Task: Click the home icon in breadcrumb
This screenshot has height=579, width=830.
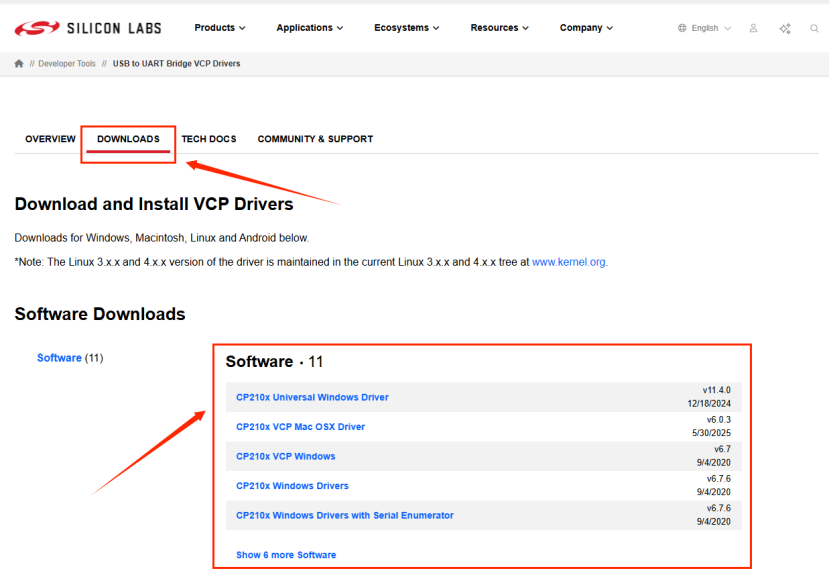Action: (x=19, y=64)
